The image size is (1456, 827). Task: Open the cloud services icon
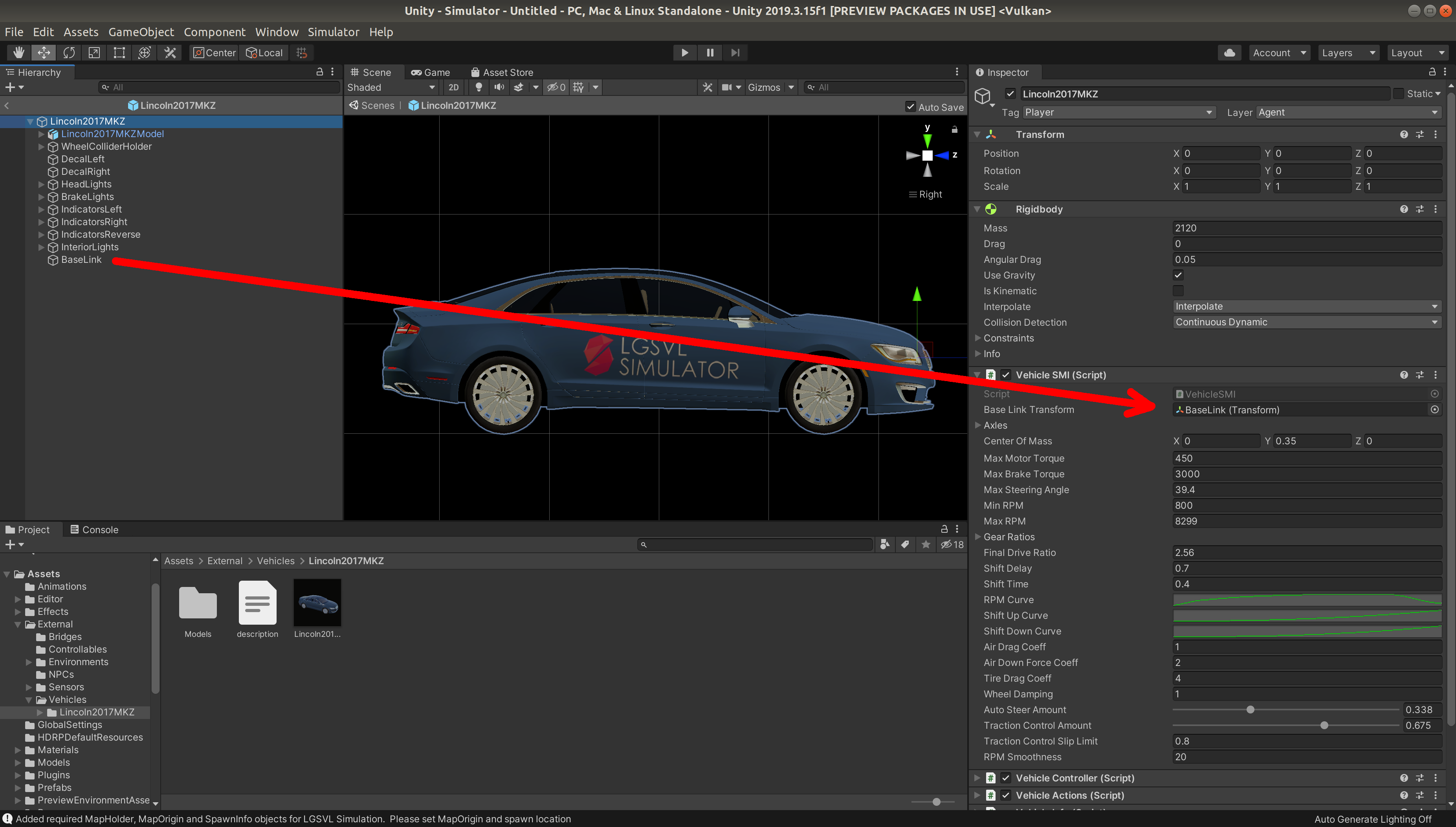[1229, 53]
